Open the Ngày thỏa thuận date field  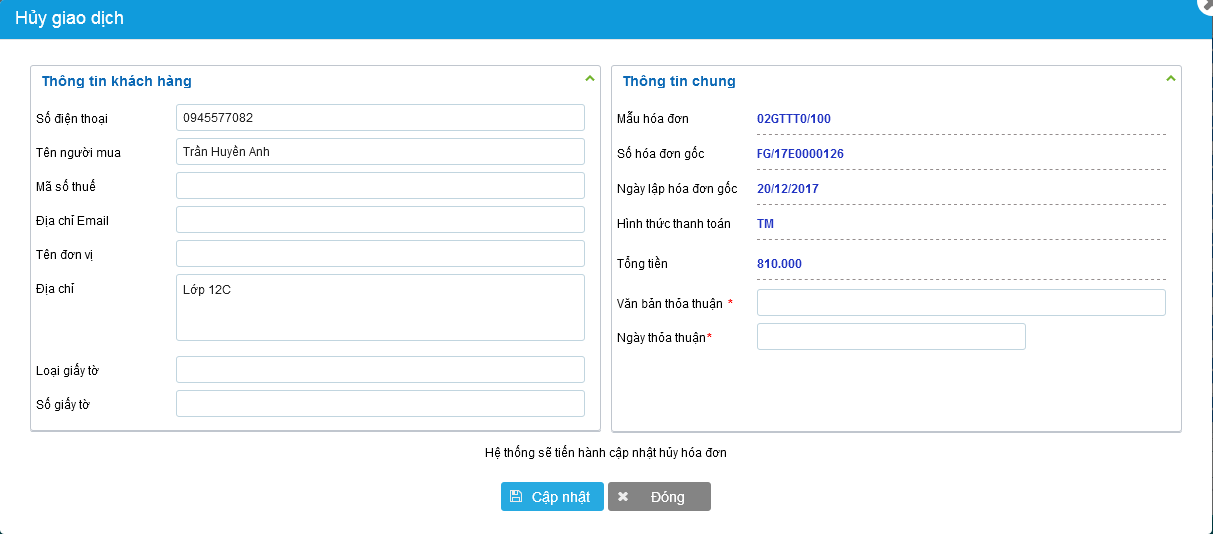891,337
